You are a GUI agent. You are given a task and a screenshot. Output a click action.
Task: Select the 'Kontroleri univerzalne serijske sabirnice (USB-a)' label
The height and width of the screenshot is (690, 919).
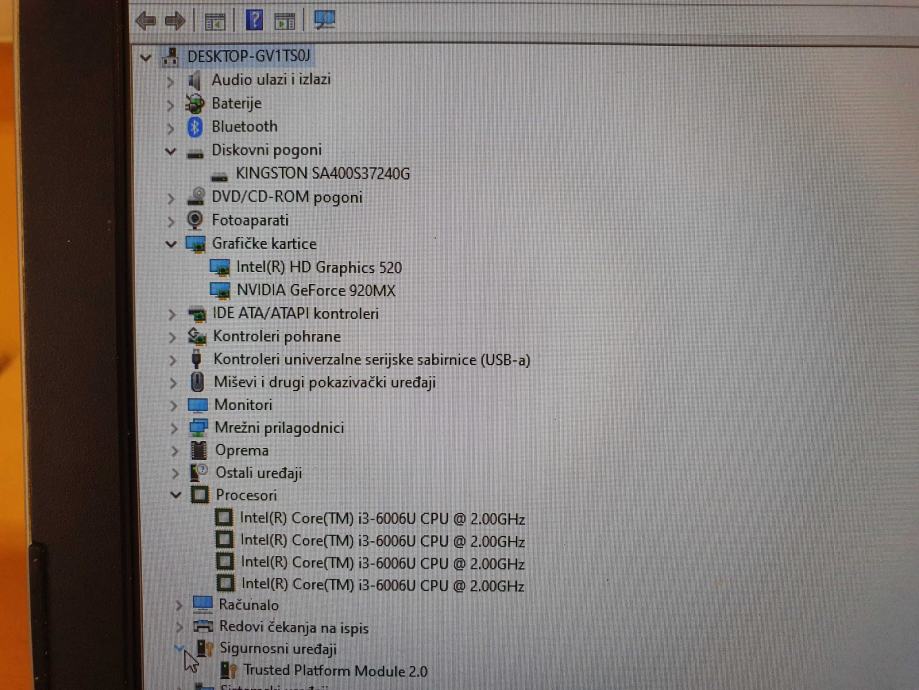tap(372, 359)
